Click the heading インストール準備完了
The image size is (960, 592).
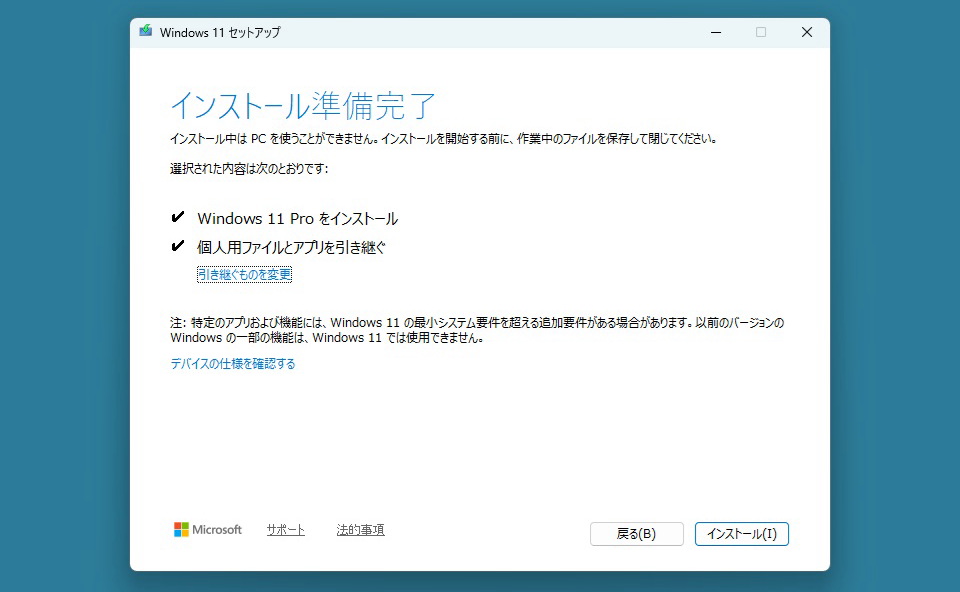coord(303,106)
